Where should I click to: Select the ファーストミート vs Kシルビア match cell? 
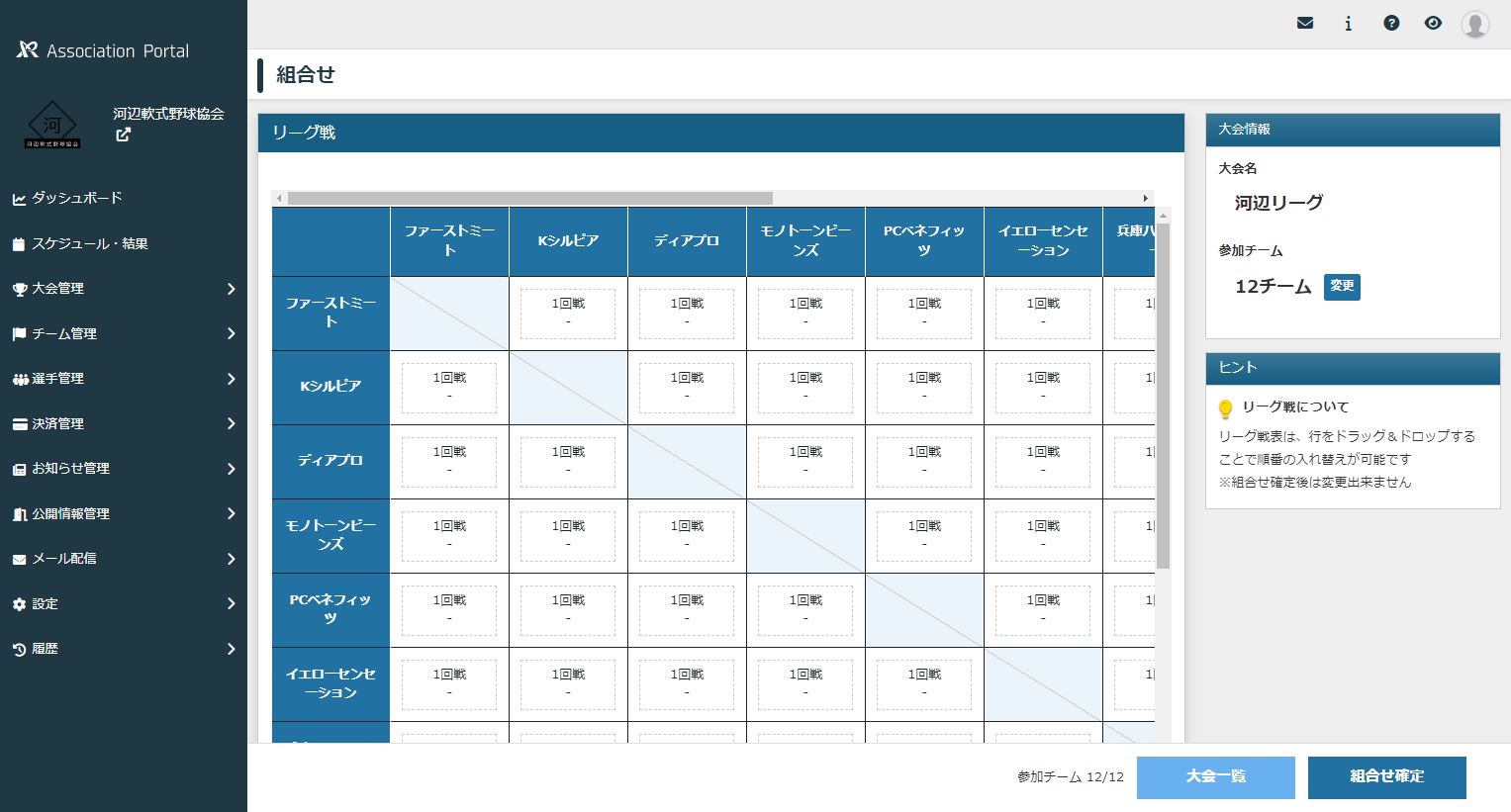pyautogui.click(x=568, y=314)
